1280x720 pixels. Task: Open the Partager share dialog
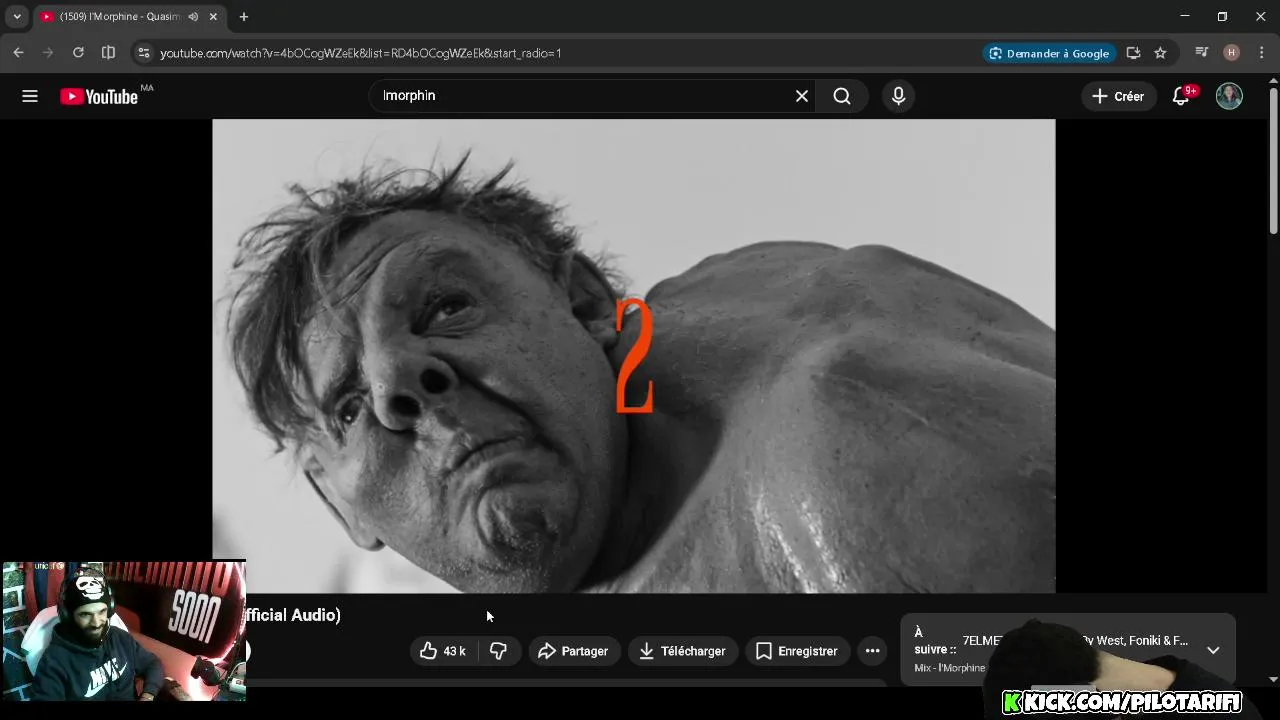(x=574, y=651)
